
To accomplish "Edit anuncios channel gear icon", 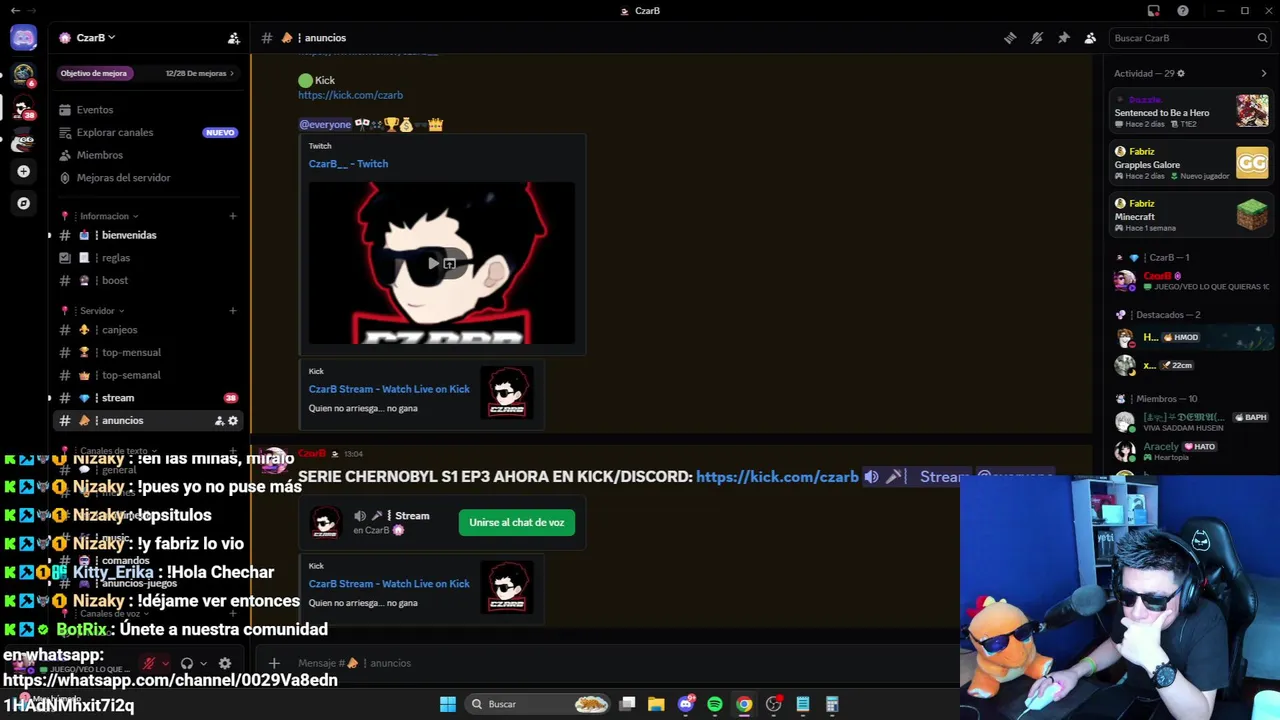I will point(233,421).
